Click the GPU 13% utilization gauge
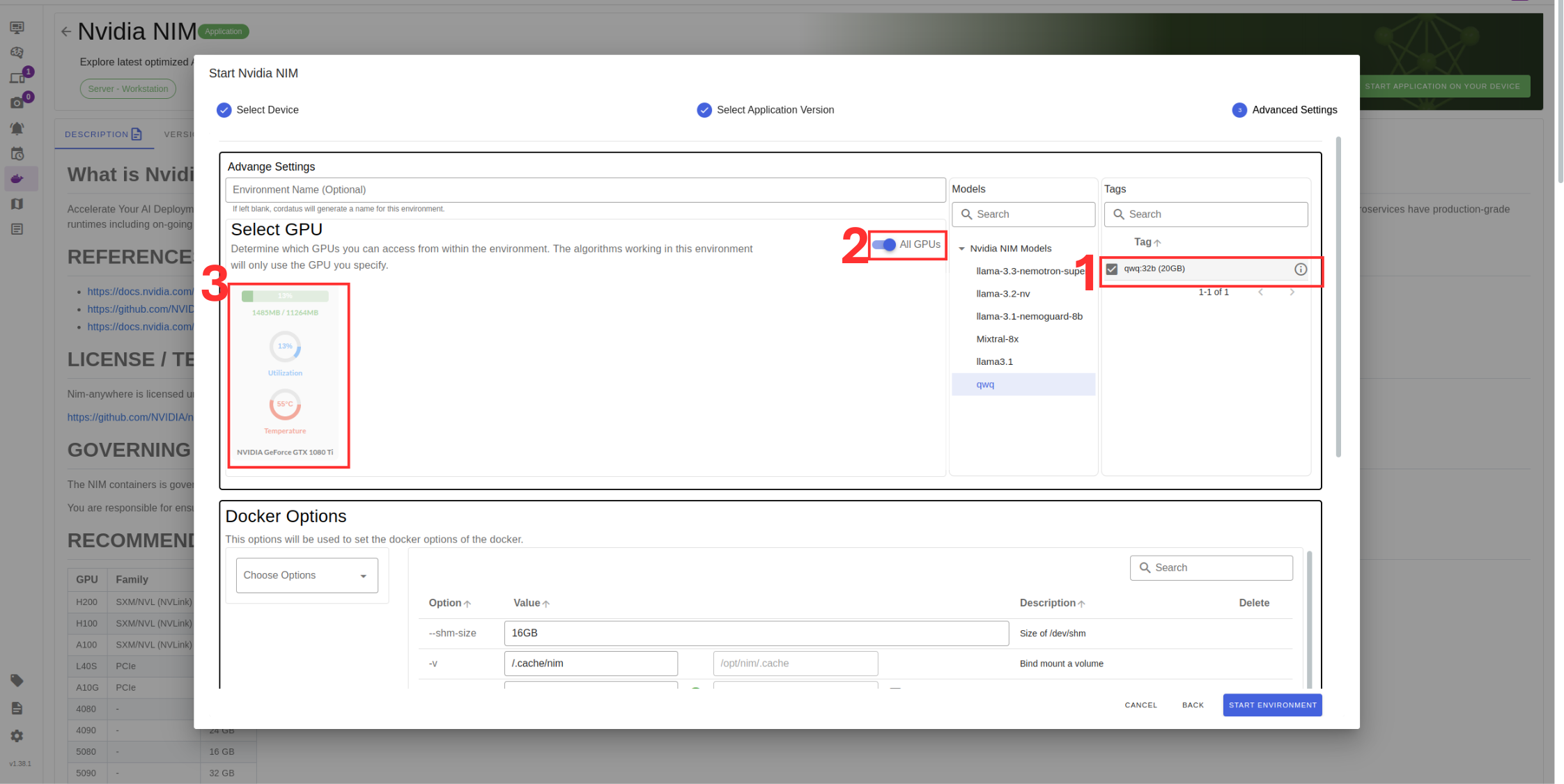 (x=285, y=346)
